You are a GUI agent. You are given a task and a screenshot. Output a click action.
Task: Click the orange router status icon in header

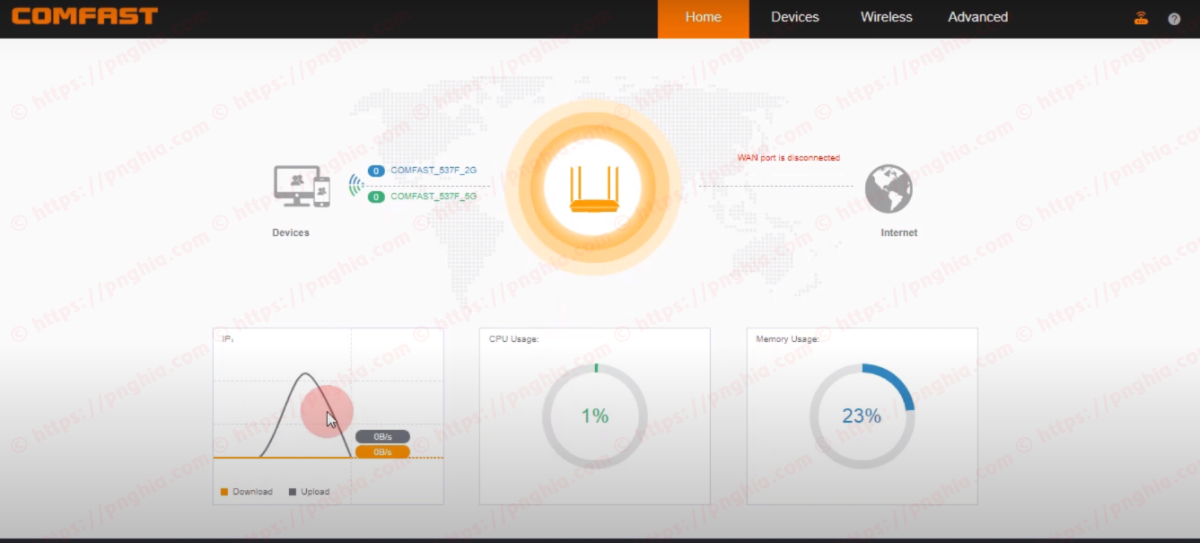coord(1141,18)
